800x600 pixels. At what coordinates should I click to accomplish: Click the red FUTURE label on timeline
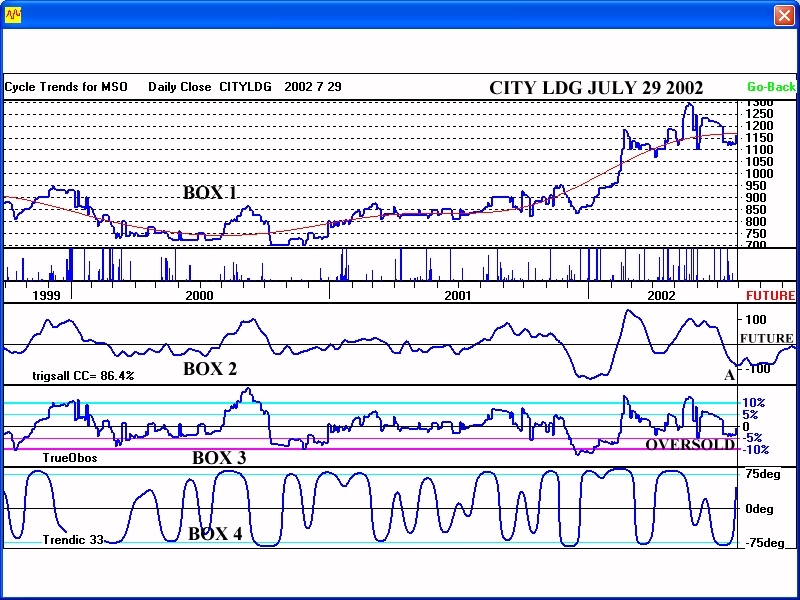[770, 296]
